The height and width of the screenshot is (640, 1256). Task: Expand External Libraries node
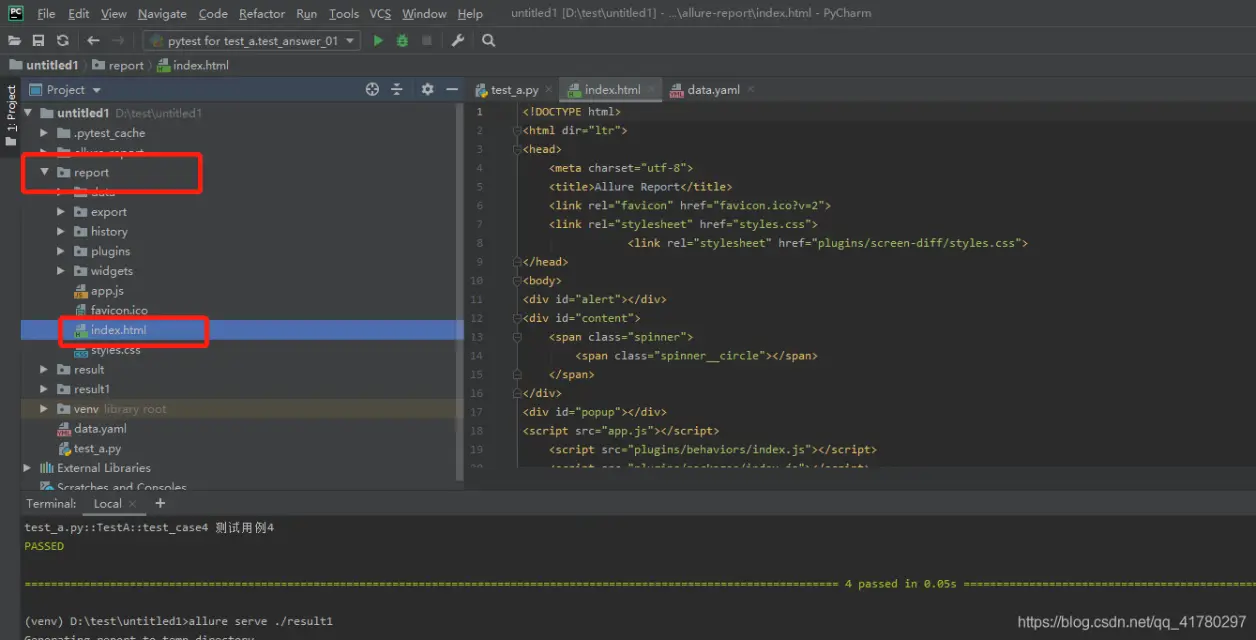[x=28, y=468]
